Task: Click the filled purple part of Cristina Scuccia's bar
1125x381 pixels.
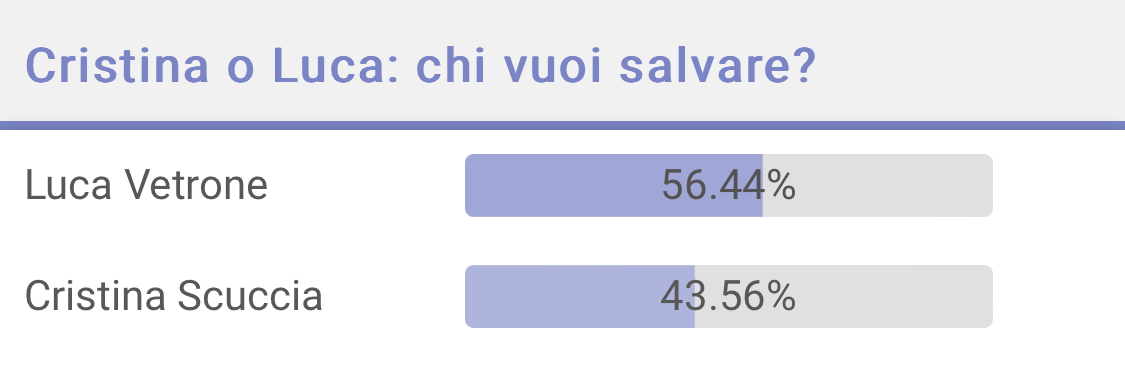Action: pyautogui.click(x=580, y=296)
